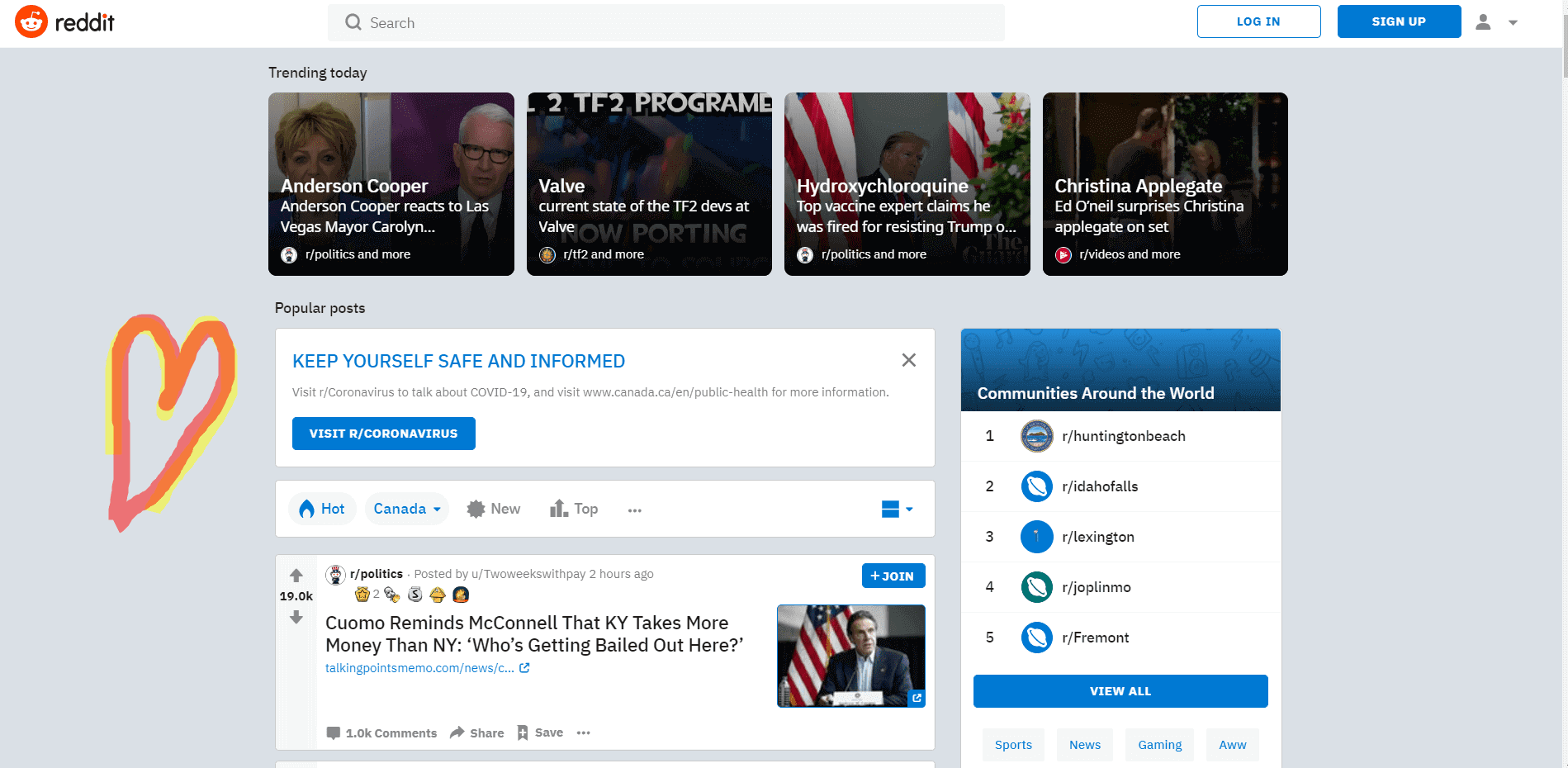
Task: Click r/tf2 avatar in Valve trending card
Action: click(x=547, y=255)
